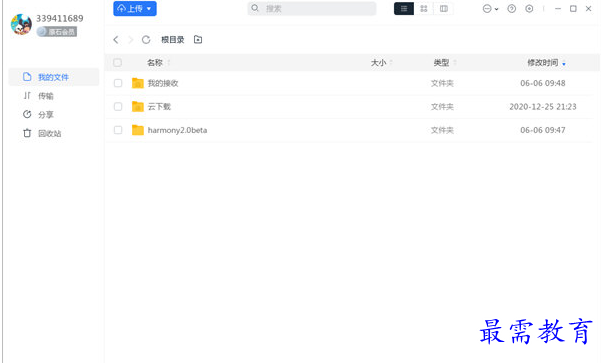Select the harmony2.0beta folder name
This screenshot has width=601, height=363.
point(177,130)
